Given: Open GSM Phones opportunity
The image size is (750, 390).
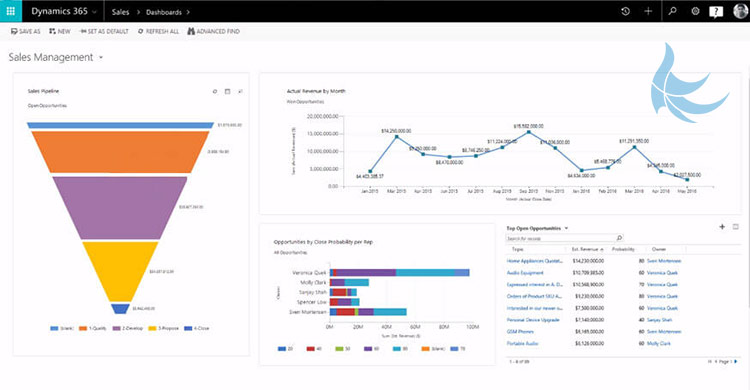Looking at the screenshot, I should 520,332.
